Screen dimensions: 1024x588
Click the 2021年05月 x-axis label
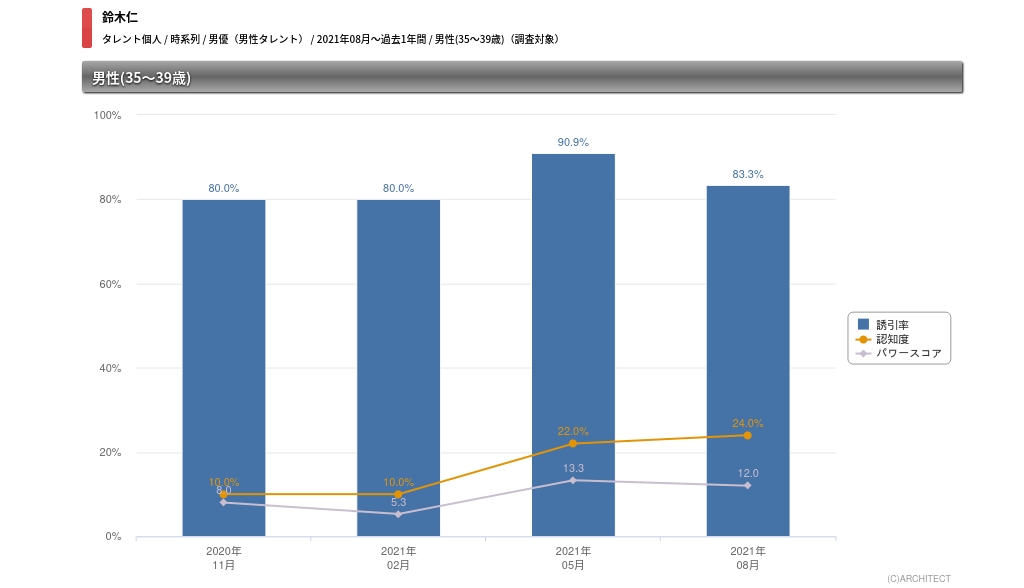point(573,558)
